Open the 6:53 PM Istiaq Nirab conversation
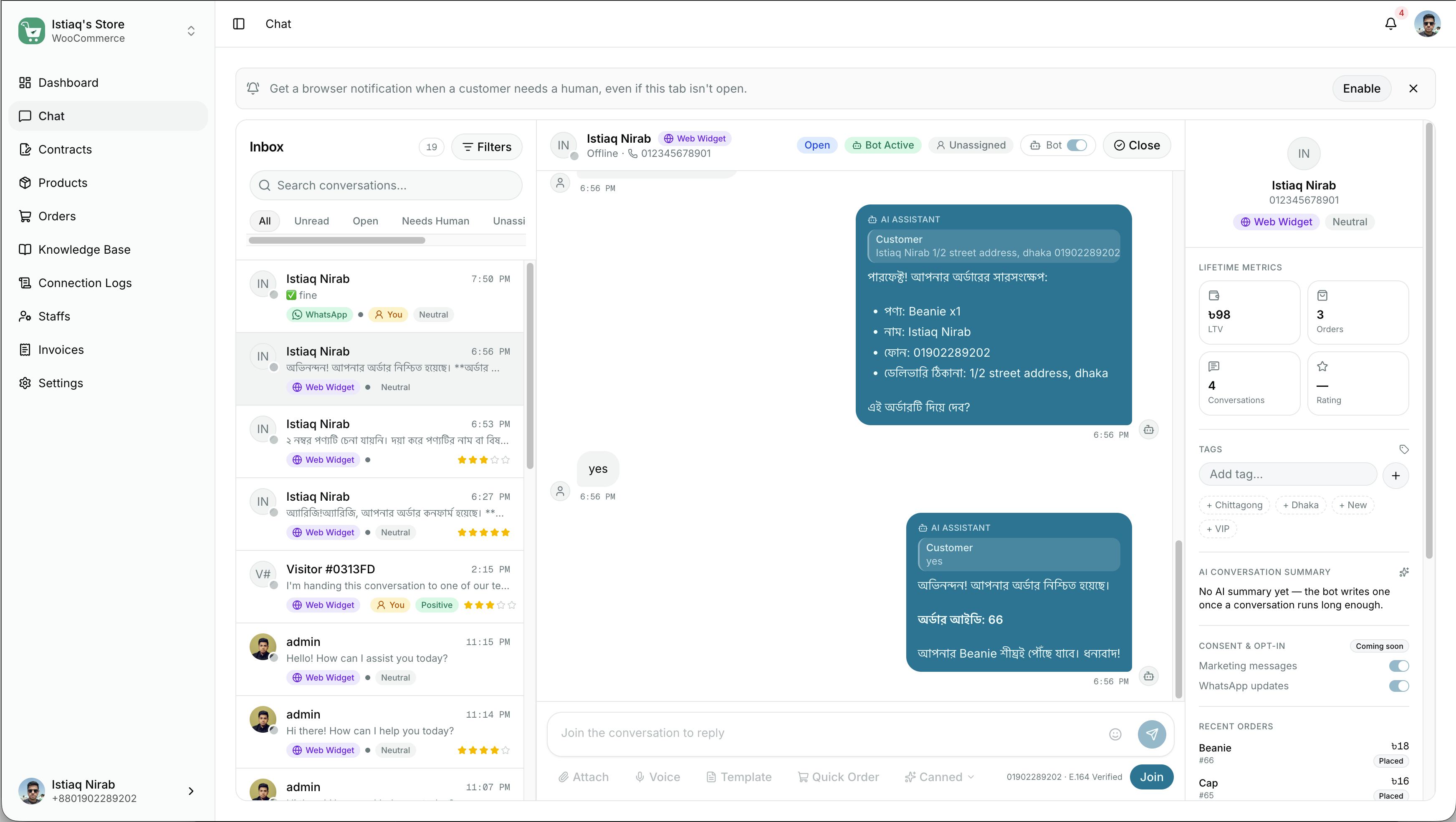 [380, 442]
